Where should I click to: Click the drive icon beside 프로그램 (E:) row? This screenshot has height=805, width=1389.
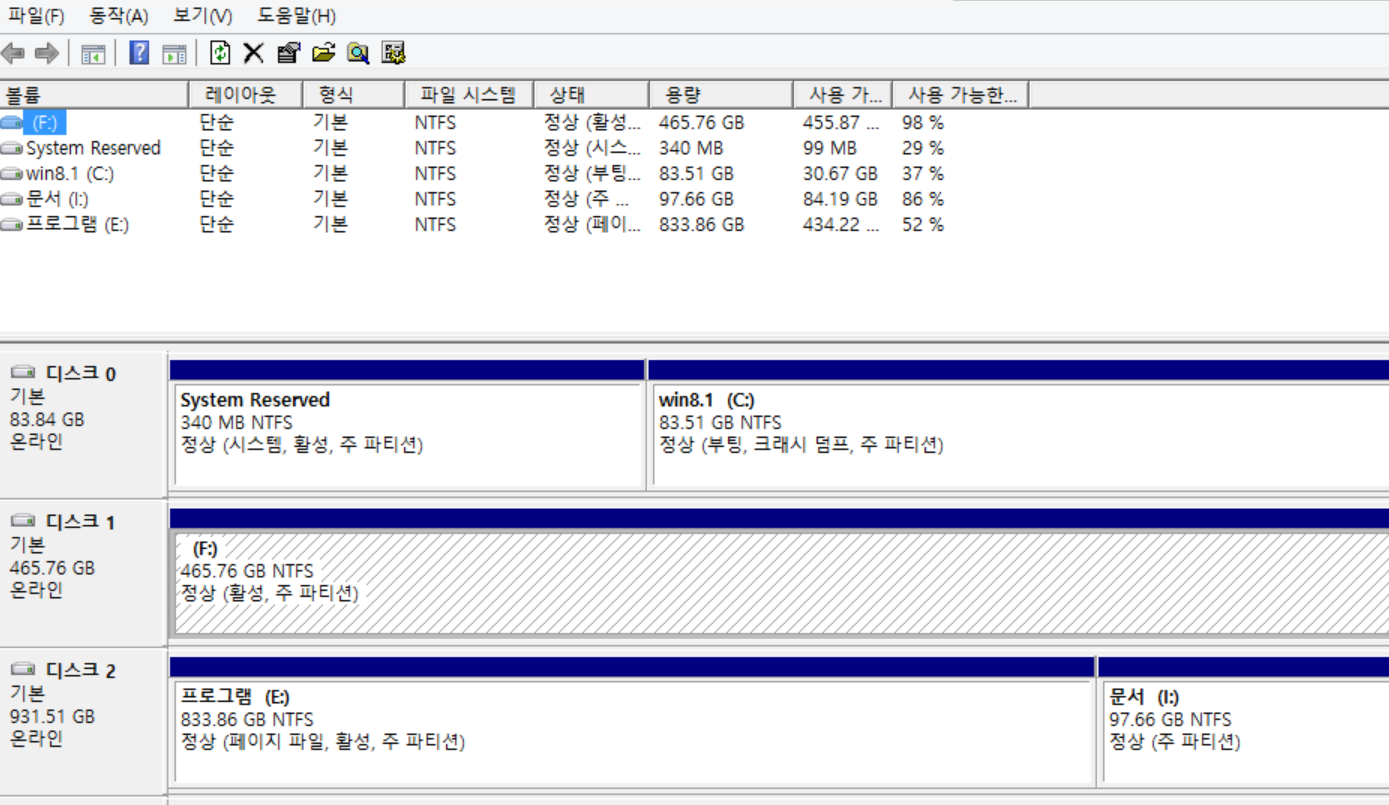click(12, 224)
